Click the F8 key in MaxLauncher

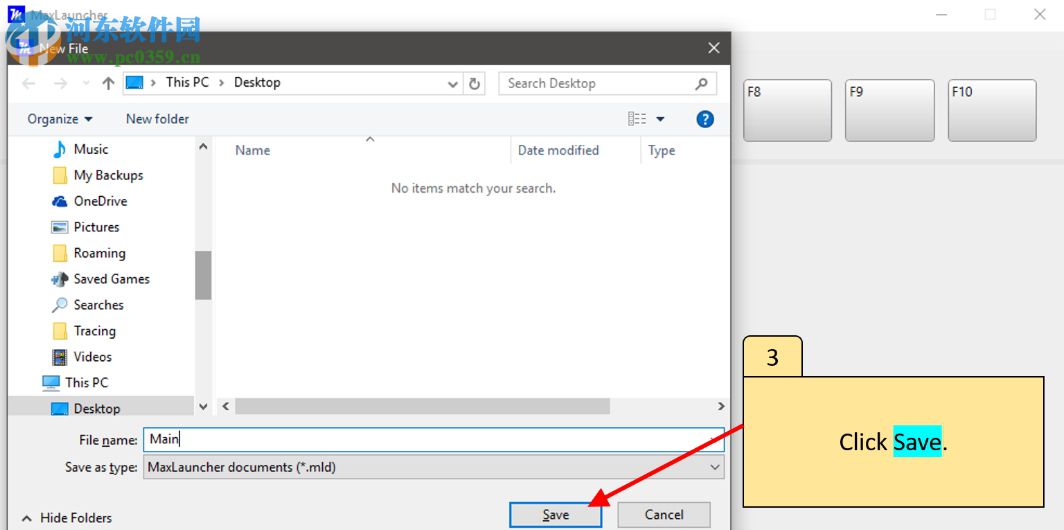click(787, 111)
